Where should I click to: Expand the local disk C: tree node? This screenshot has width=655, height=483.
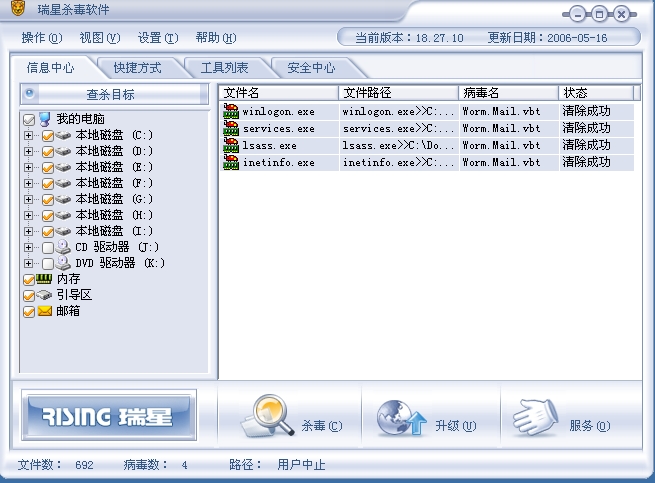(x=28, y=135)
